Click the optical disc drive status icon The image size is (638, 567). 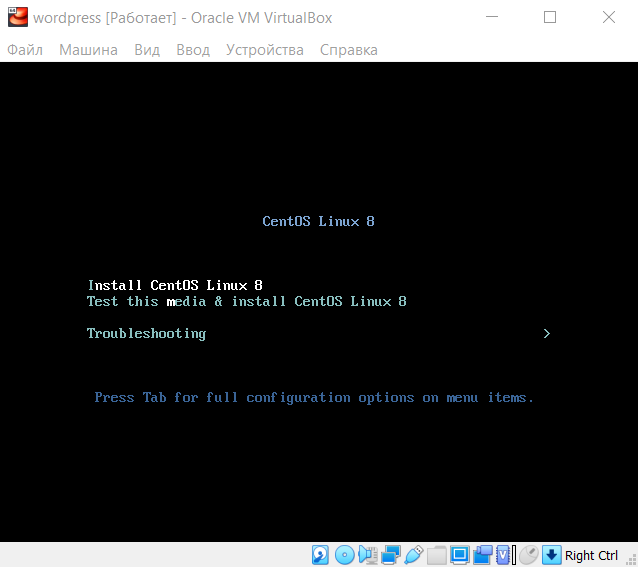(x=345, y=555)
